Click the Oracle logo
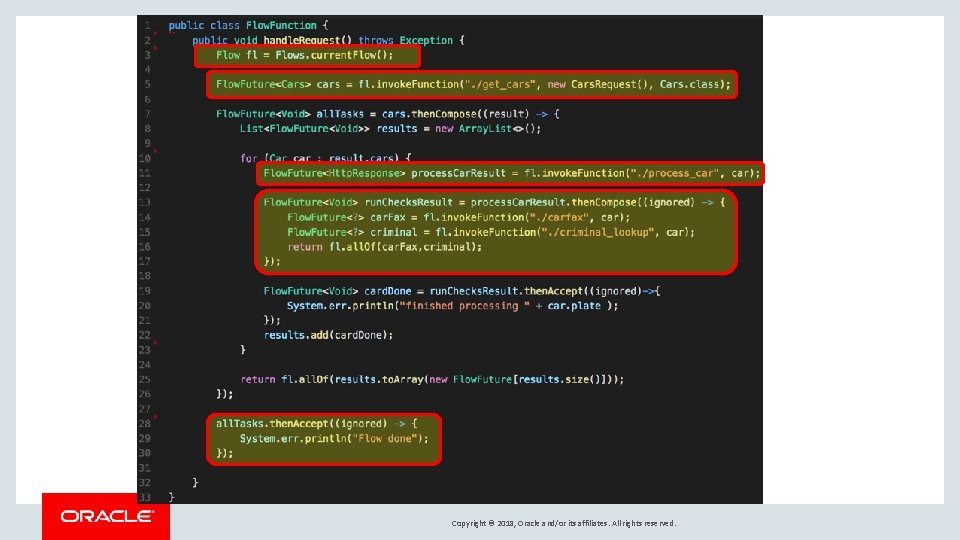 (x=106, y=517)
